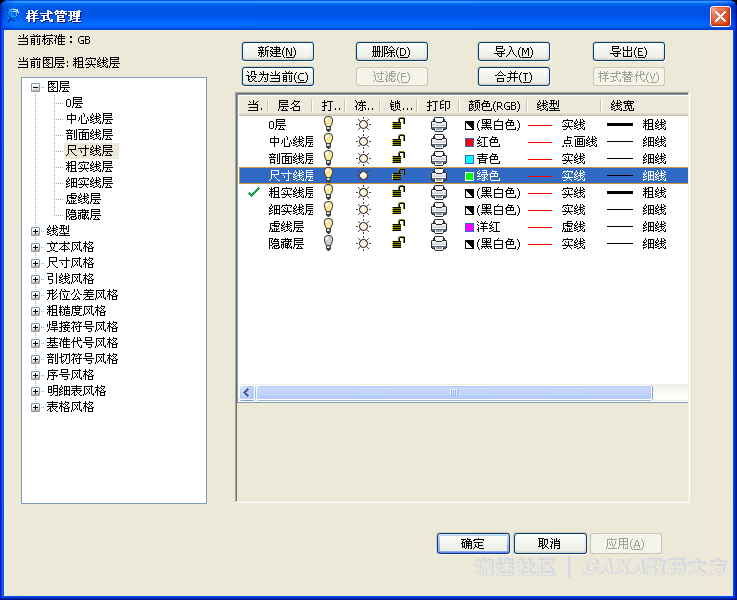The width and height of the screenshot is (737, 600).
Task: Click the line type sample for 中心线层
Action: pyautogui.click(x=540, y=142)
